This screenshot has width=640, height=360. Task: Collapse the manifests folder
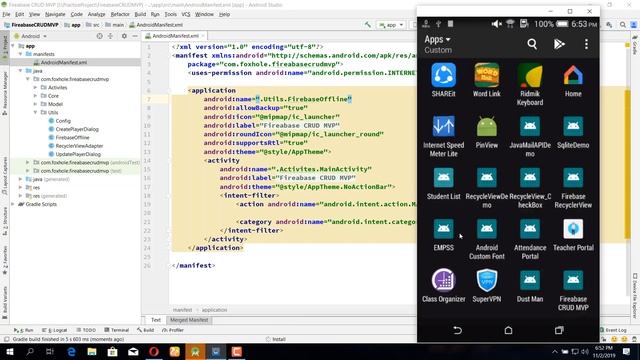(20, 54)
